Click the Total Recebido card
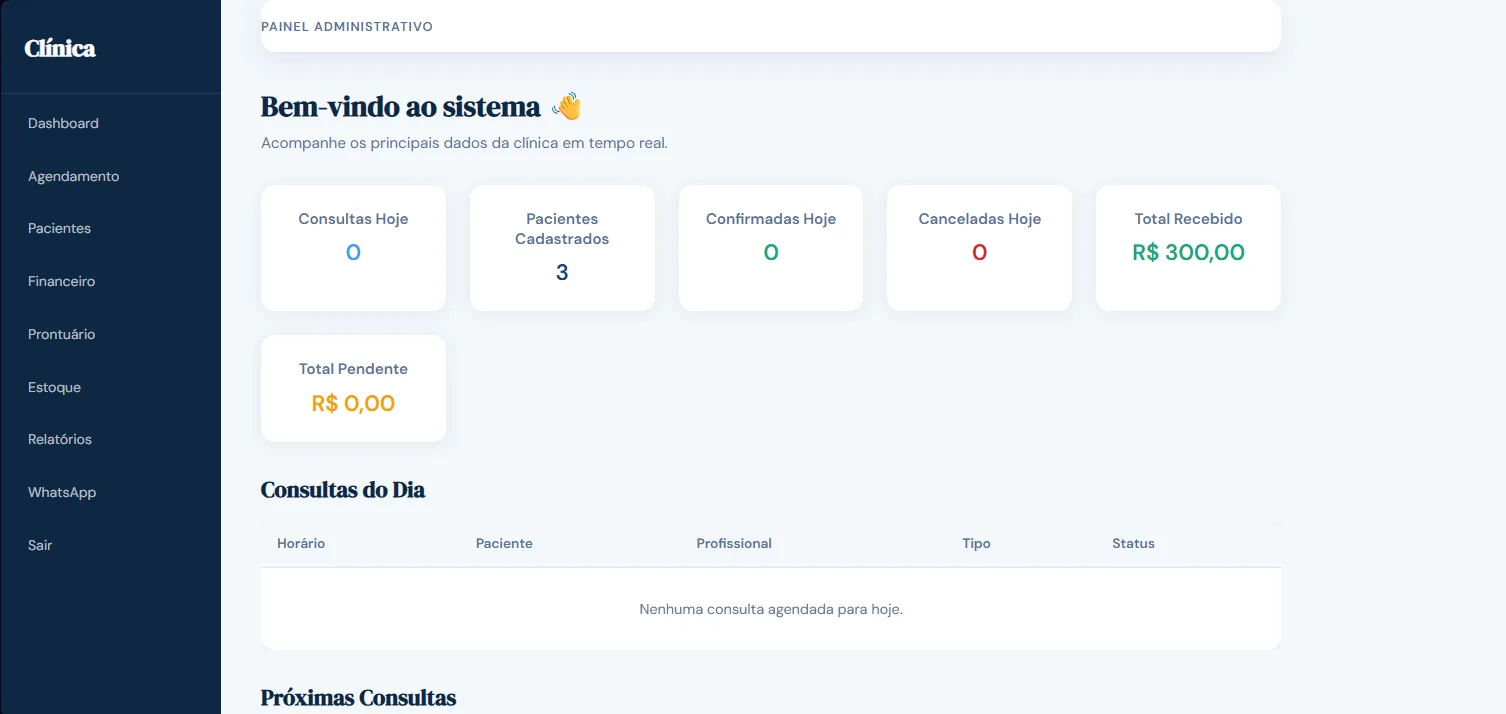1506x714 pixels. click(x=1188, y=248)
